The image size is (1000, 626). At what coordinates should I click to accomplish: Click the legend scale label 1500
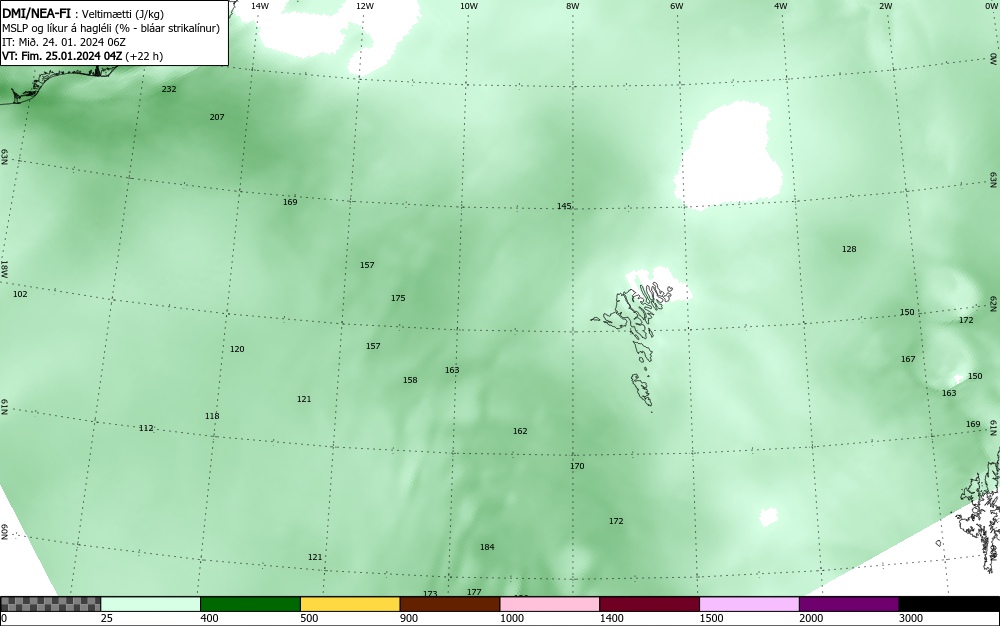[711, 618]
